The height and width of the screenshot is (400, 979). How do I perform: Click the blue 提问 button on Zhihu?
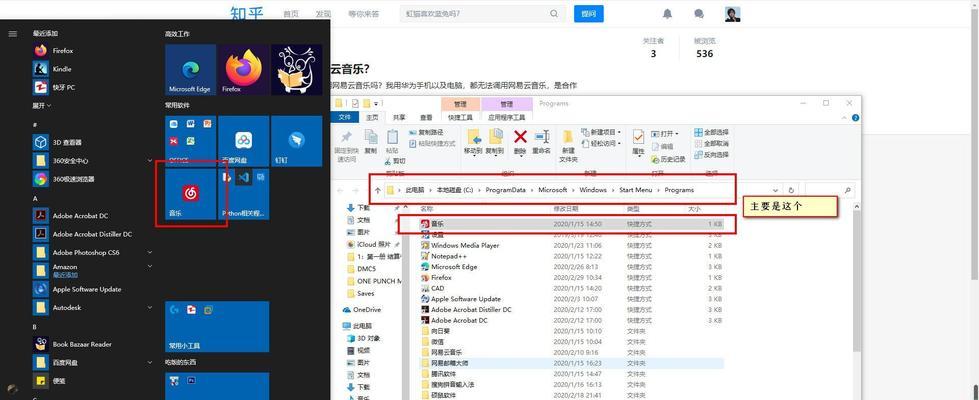click(x=588, y=14)
